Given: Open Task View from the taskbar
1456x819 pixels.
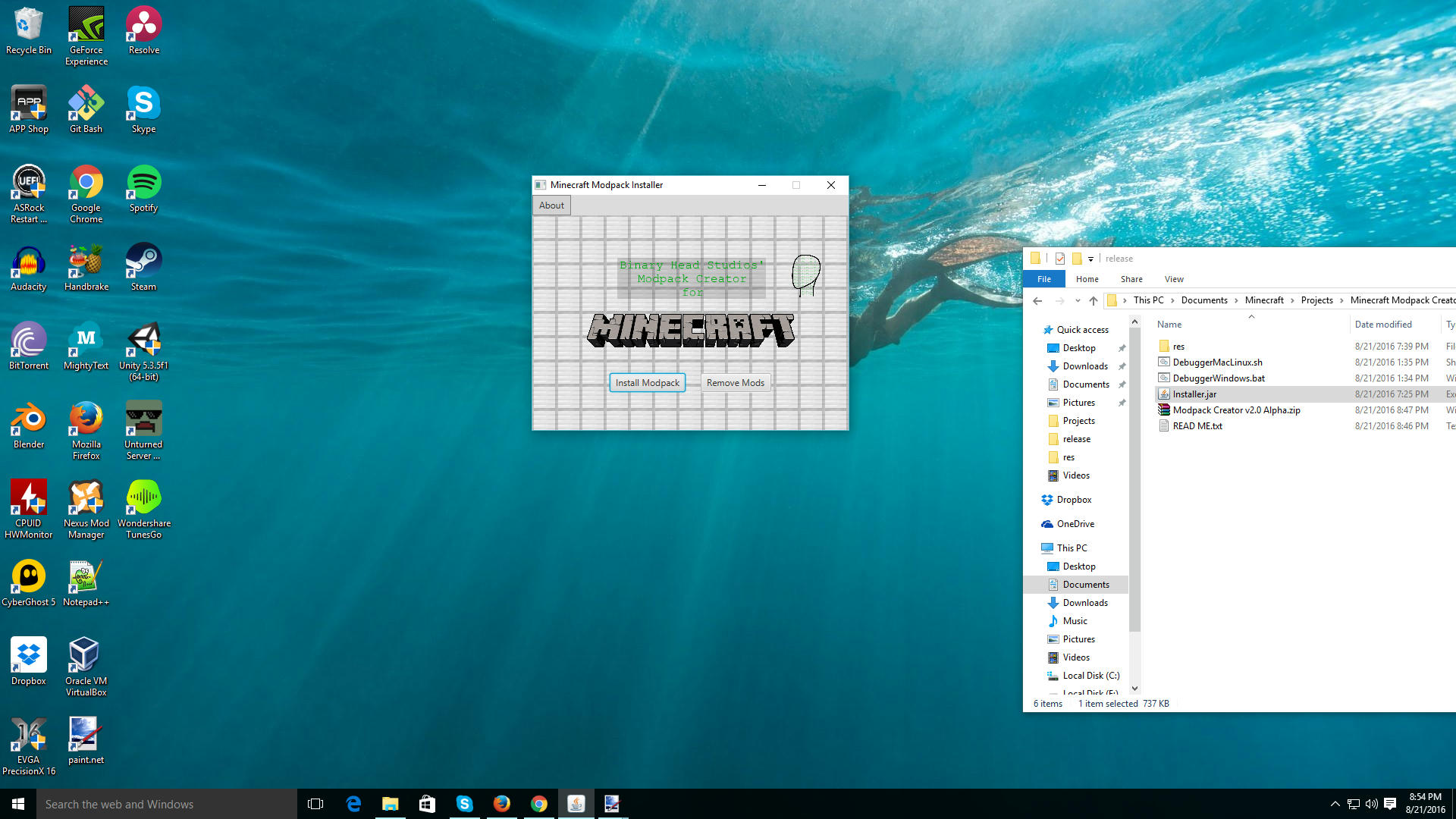Looking at the screenshot, I should click(315, 804).
